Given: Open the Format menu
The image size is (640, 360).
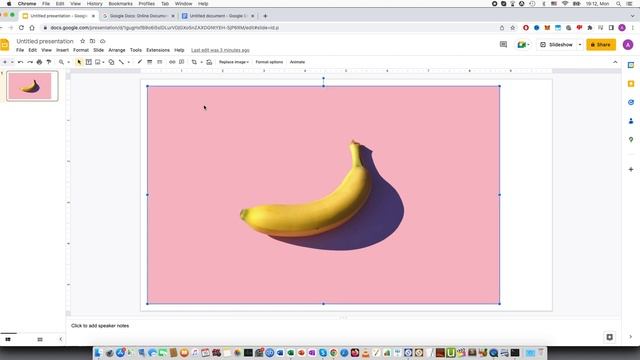Looking at the screenshot, I should point(81,50).
